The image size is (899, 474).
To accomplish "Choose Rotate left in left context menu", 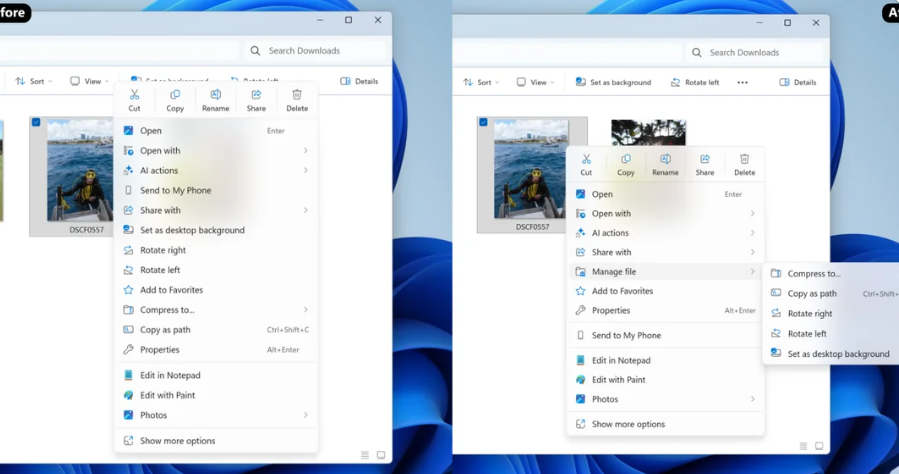I will click(216, 270).
